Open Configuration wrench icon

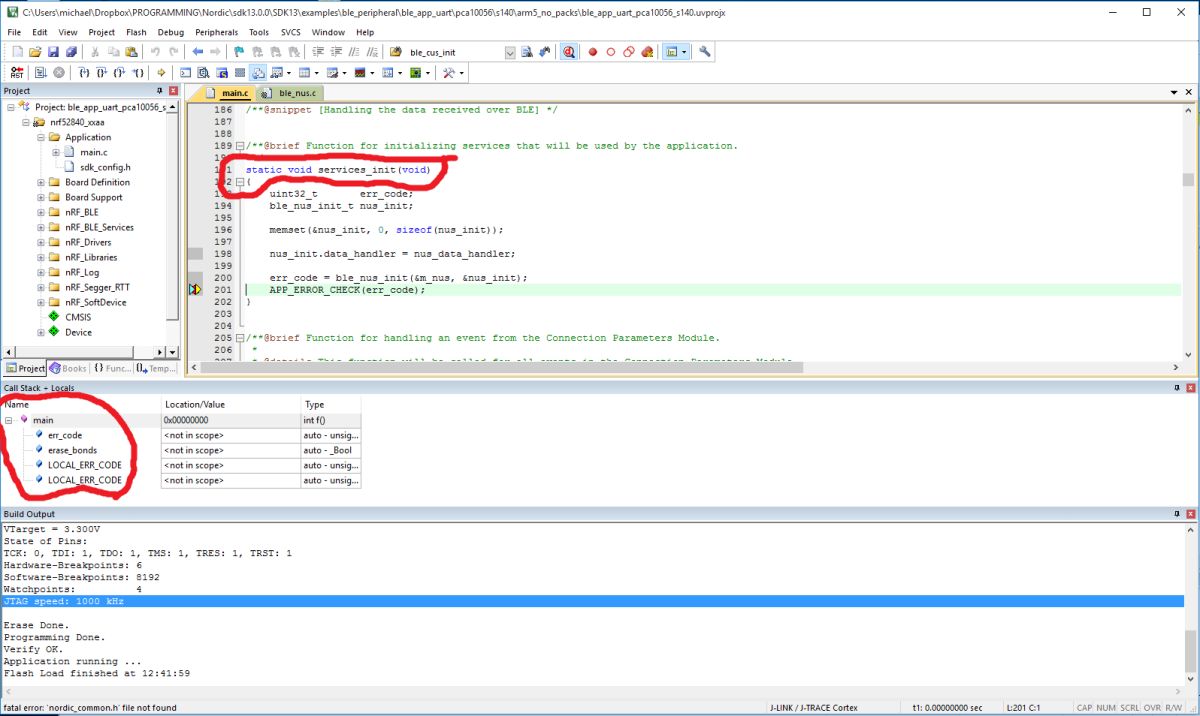[x=705, y=52]
